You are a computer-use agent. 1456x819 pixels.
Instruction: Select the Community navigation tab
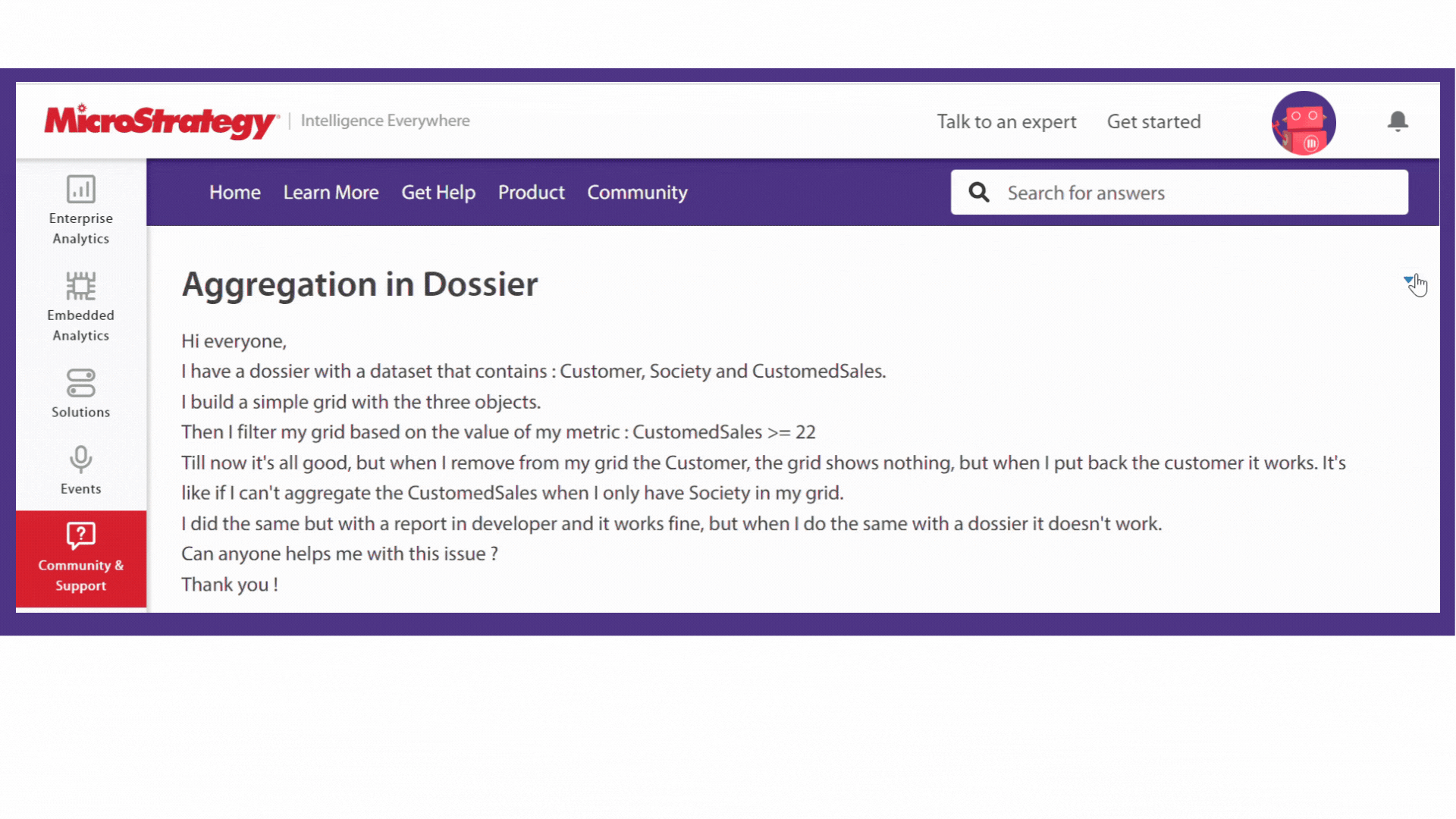(x=637, y=192)
